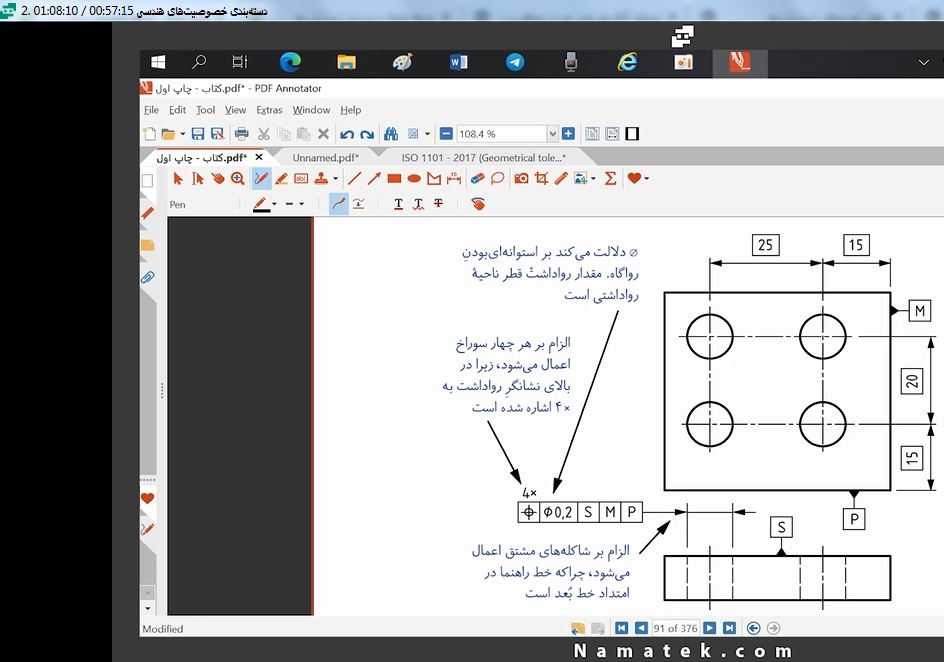Select the Text box tool
Screen dimensions: 944x662
tap(301, 178)
